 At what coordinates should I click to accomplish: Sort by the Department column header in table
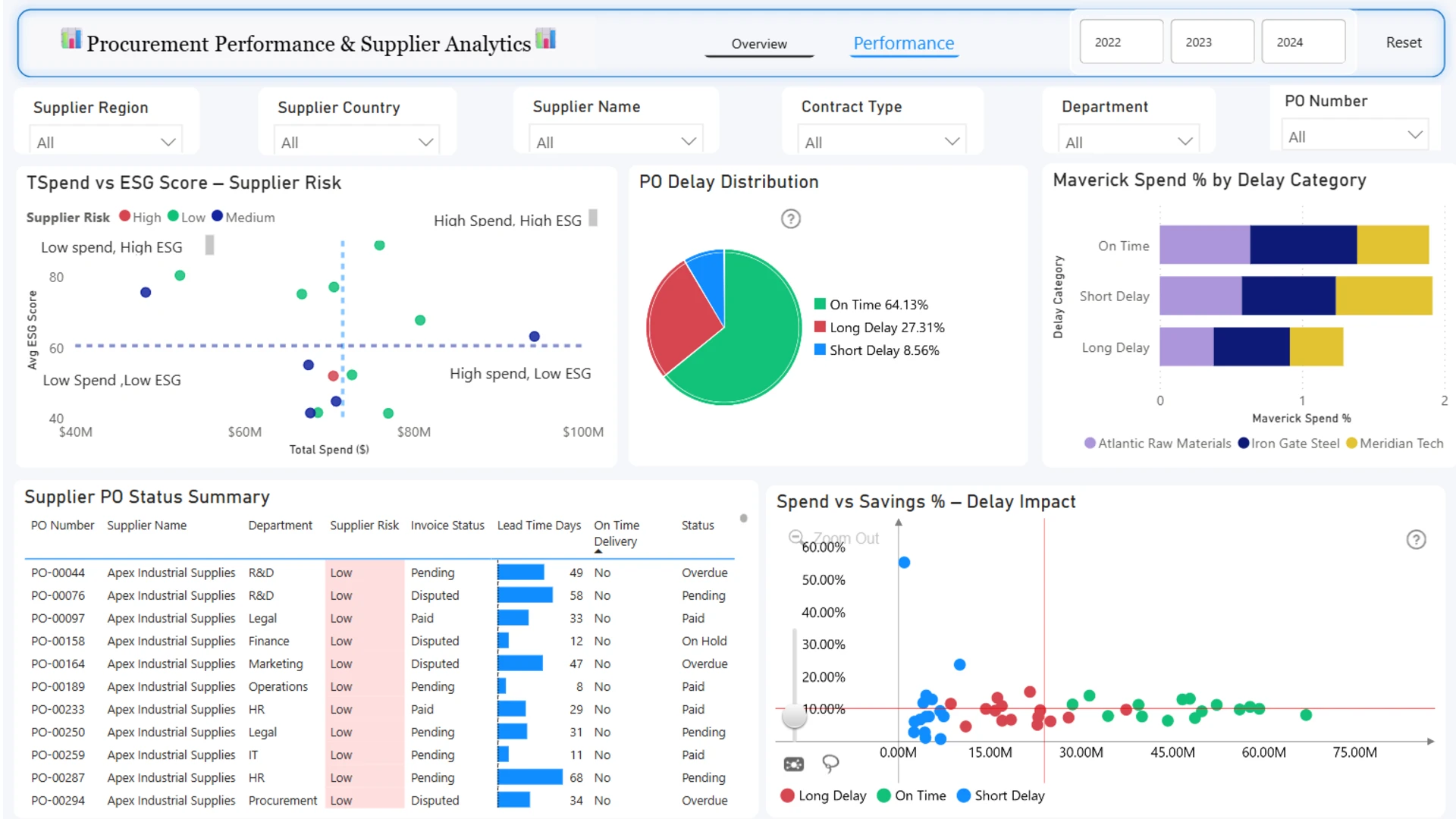click(x=280, y=526)
